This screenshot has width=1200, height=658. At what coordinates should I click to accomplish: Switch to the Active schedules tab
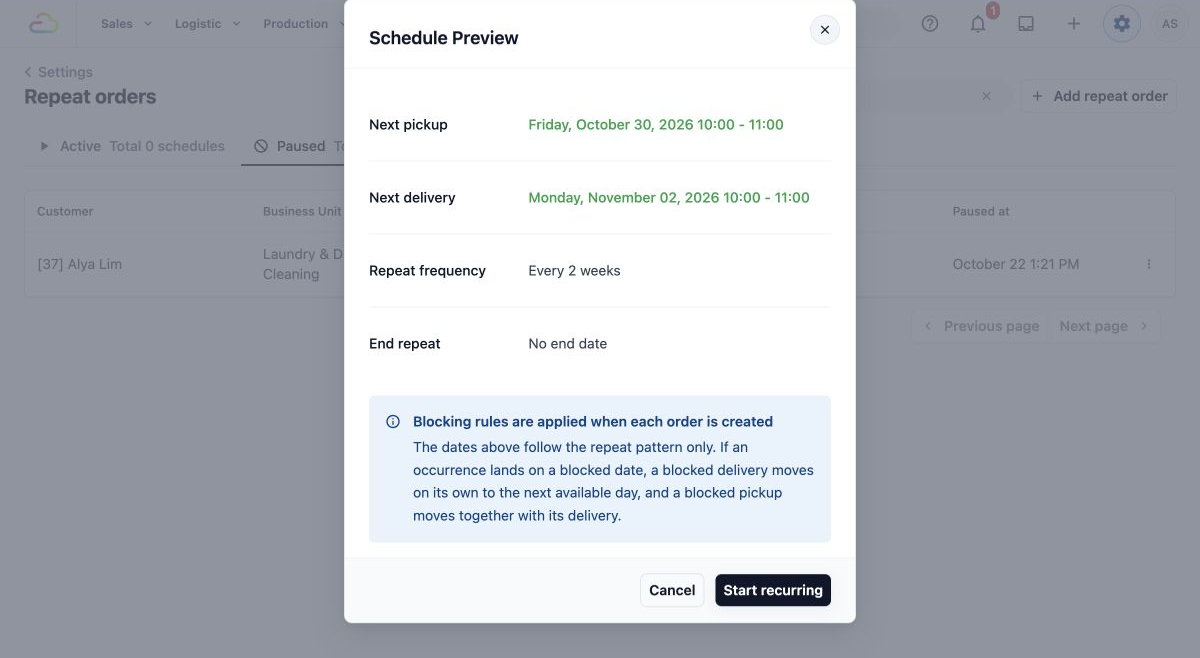coord(132,146)
